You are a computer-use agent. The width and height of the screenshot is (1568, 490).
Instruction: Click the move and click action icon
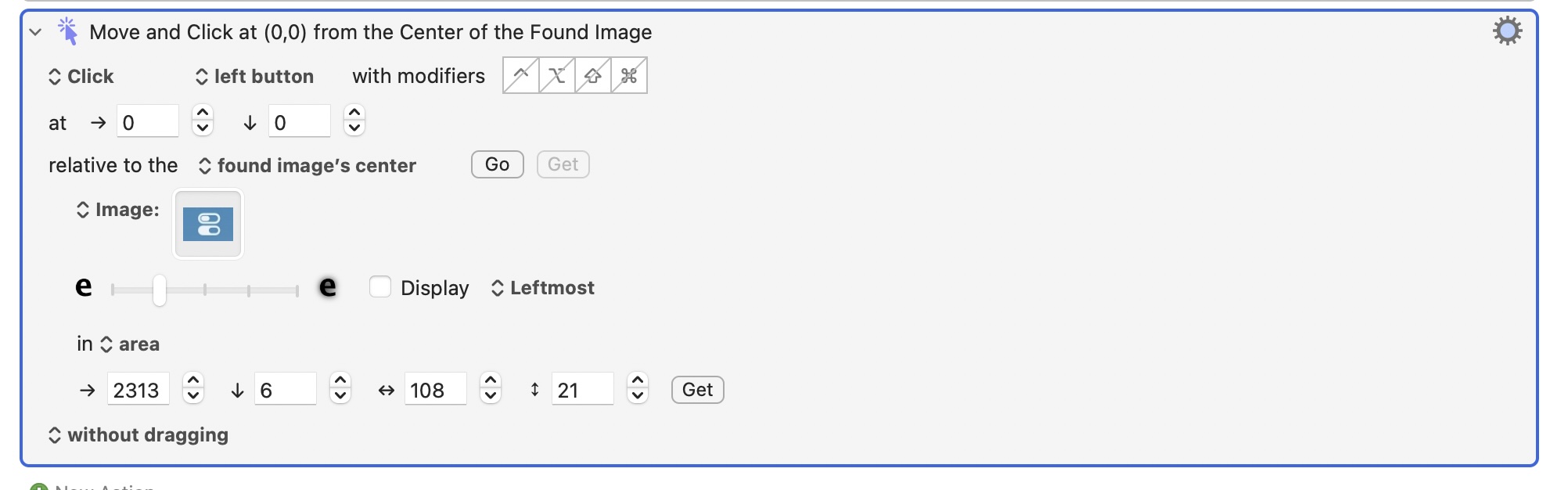click(68, 31)
